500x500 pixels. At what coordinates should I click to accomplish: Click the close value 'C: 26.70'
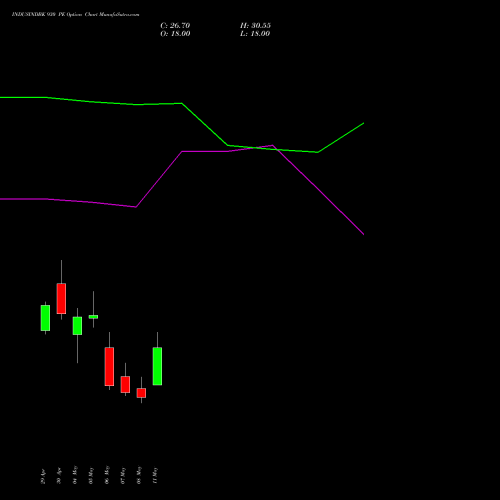tap(175, 26)
